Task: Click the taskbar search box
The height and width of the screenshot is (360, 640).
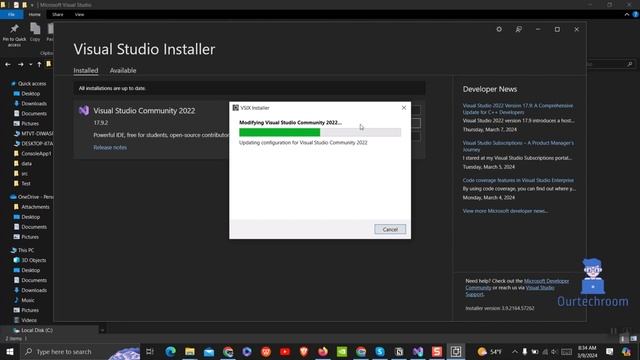Action: pos(80,351)
